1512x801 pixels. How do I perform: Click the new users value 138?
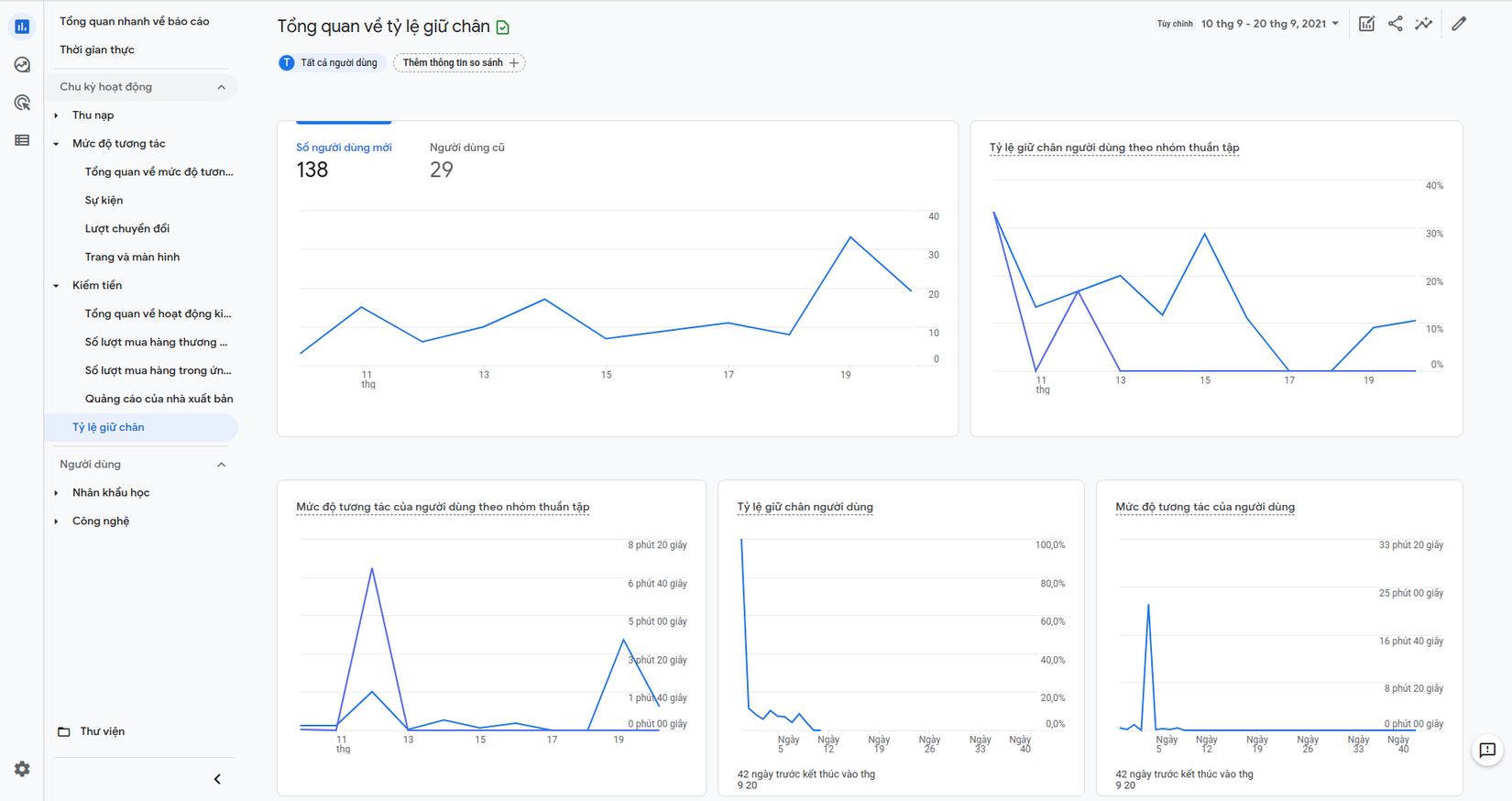312,170
